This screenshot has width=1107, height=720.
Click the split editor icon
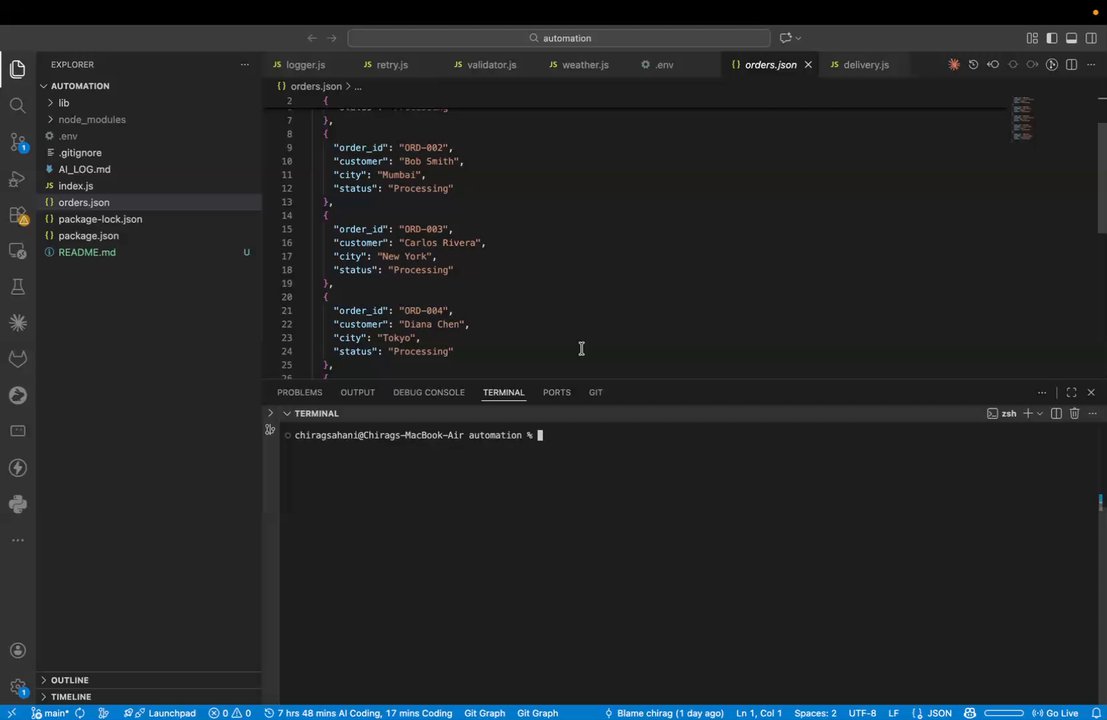click(x=1071, y=65)
